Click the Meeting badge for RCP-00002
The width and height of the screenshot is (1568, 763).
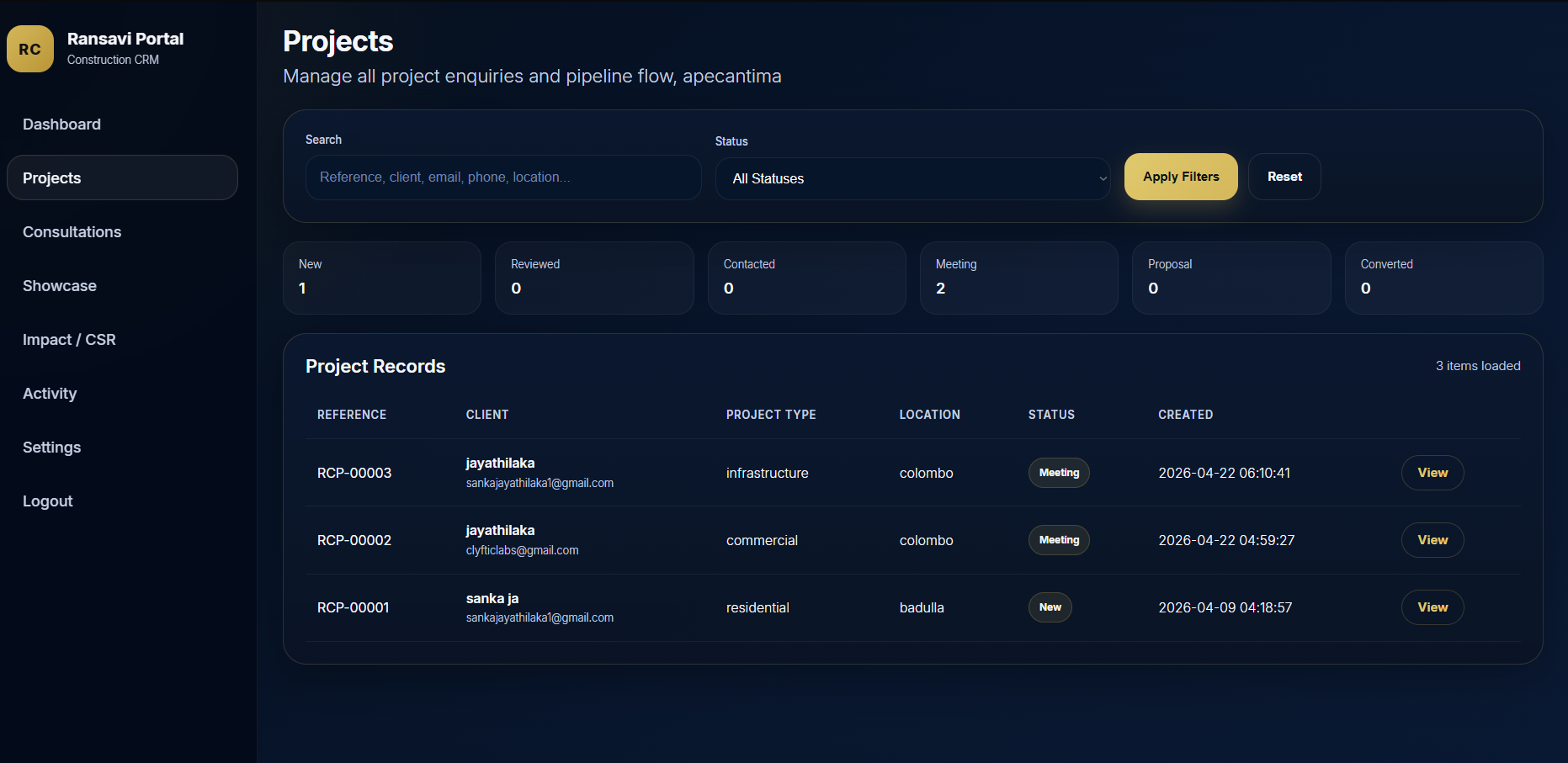[x=1059, y=540]
